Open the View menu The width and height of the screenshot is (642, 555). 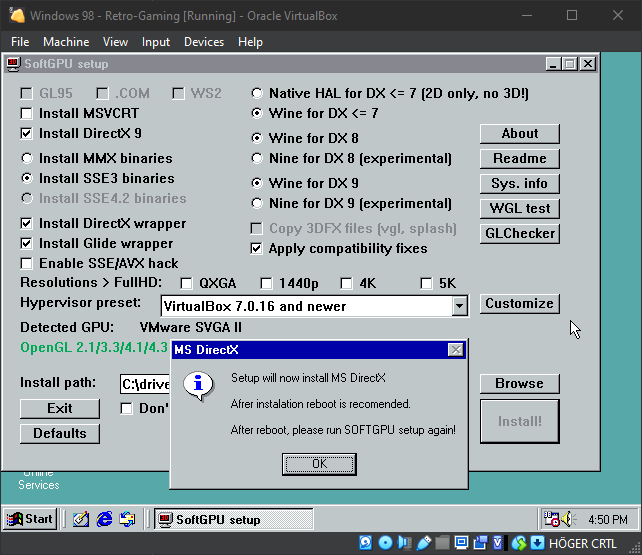tap(115, 42)
